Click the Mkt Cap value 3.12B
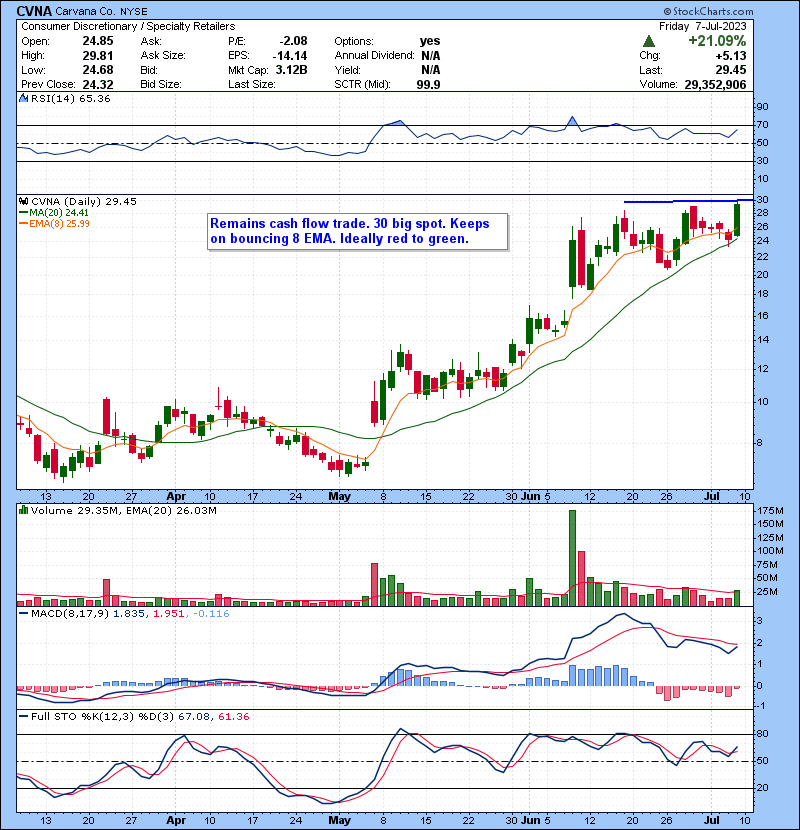 pyautogui.click(x=291, y=70)
